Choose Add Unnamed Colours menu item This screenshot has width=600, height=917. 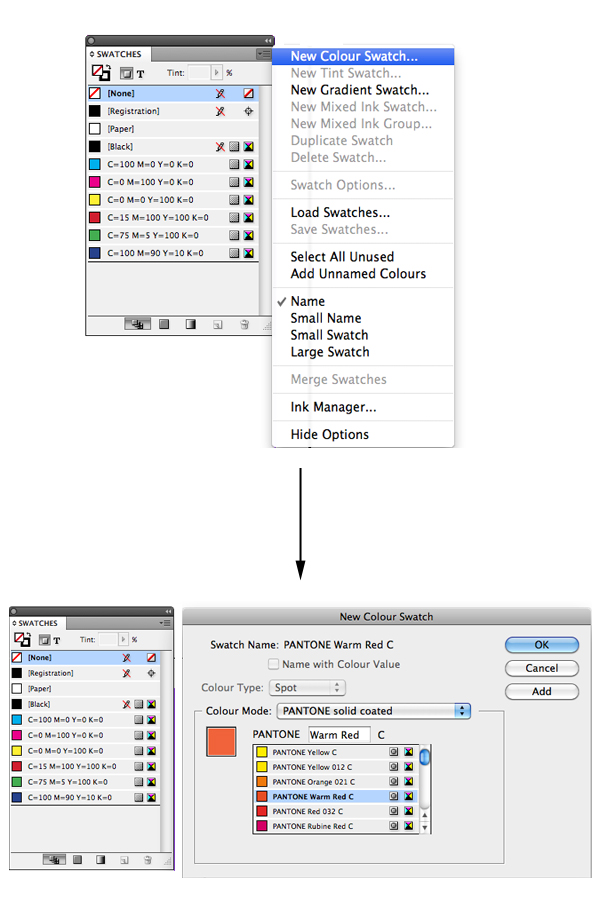tap(358, 274)
